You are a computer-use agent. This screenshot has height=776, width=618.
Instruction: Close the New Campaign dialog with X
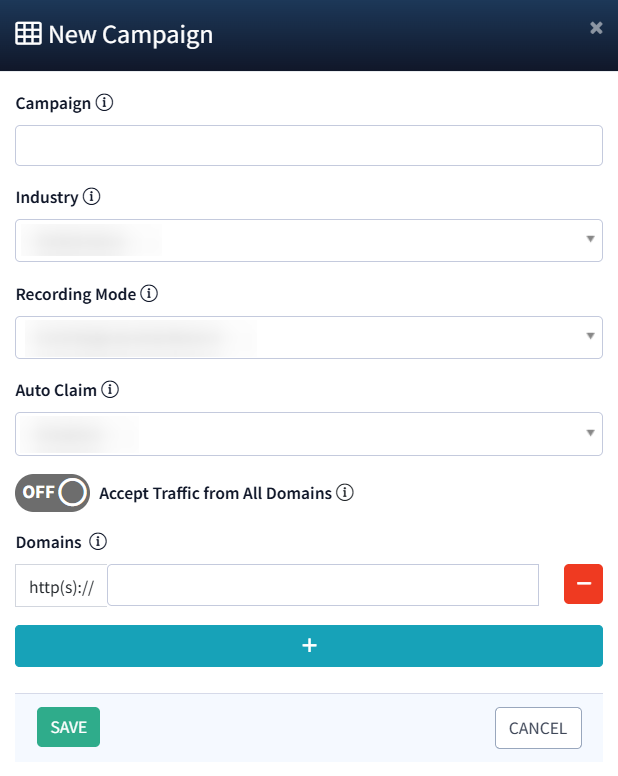(596, 28)
